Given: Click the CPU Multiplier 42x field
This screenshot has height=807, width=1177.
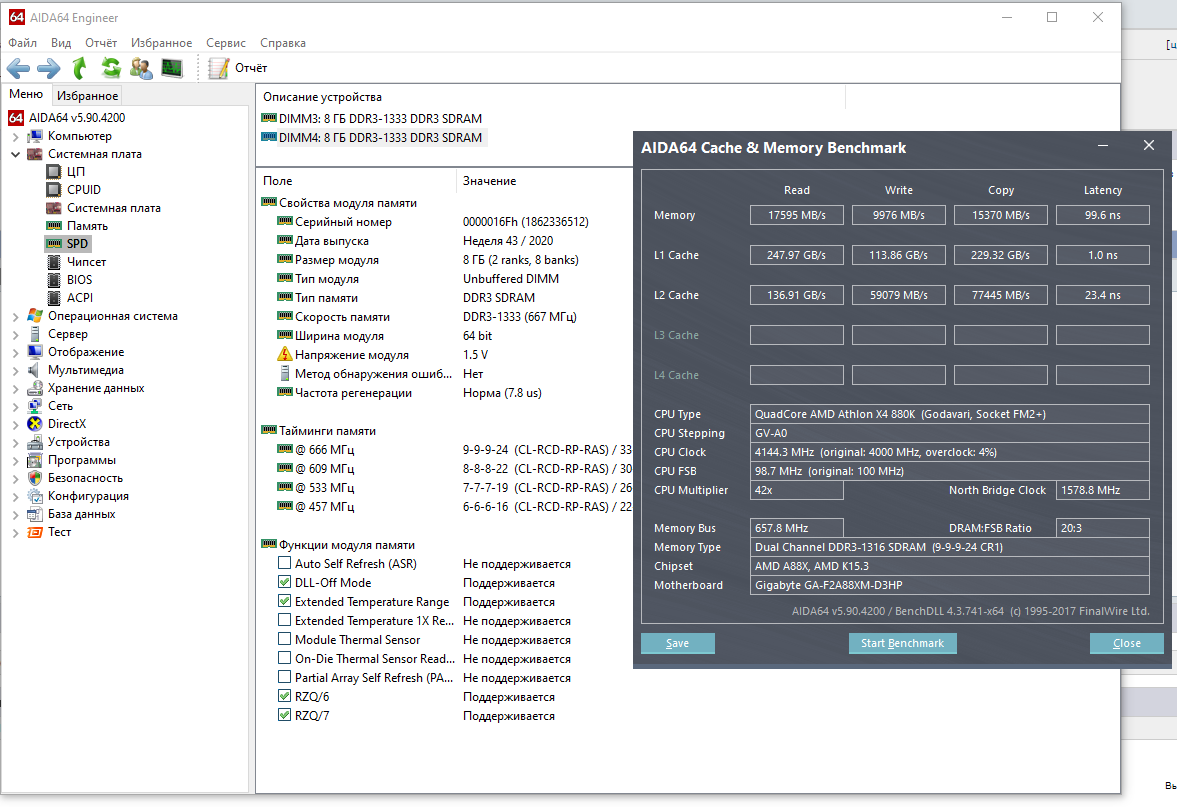Looking at the screenshot, I should click(x=796, y=490).
